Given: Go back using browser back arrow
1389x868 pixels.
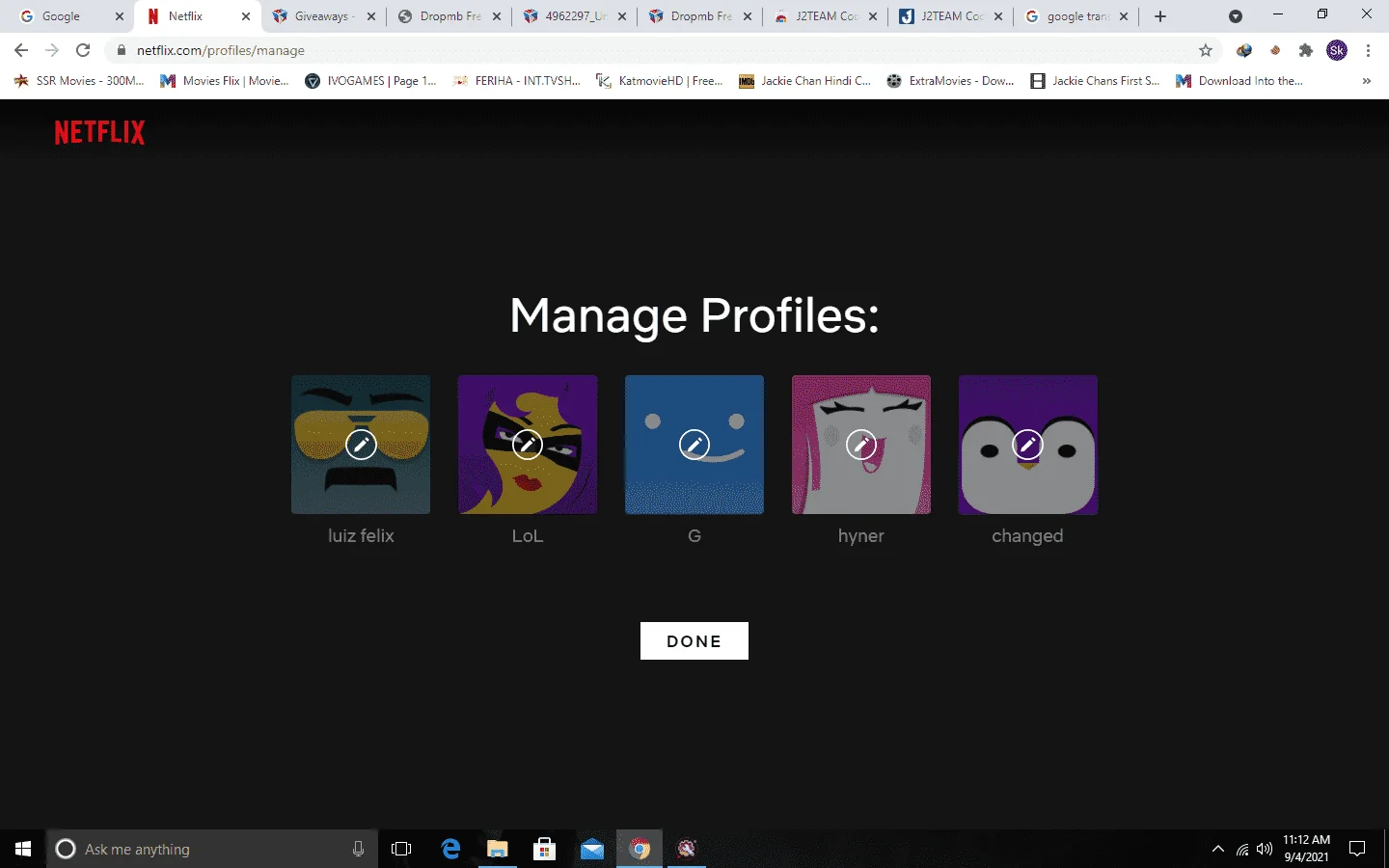Looking at the screenshot, I should coord(21,50).
